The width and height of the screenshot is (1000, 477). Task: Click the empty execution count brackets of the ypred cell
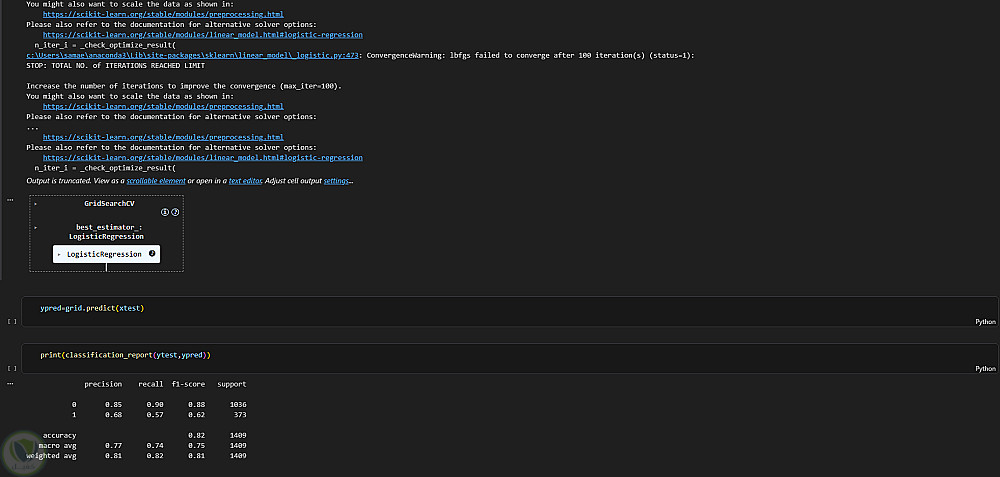pyautogui.click(x=11, y=322)
